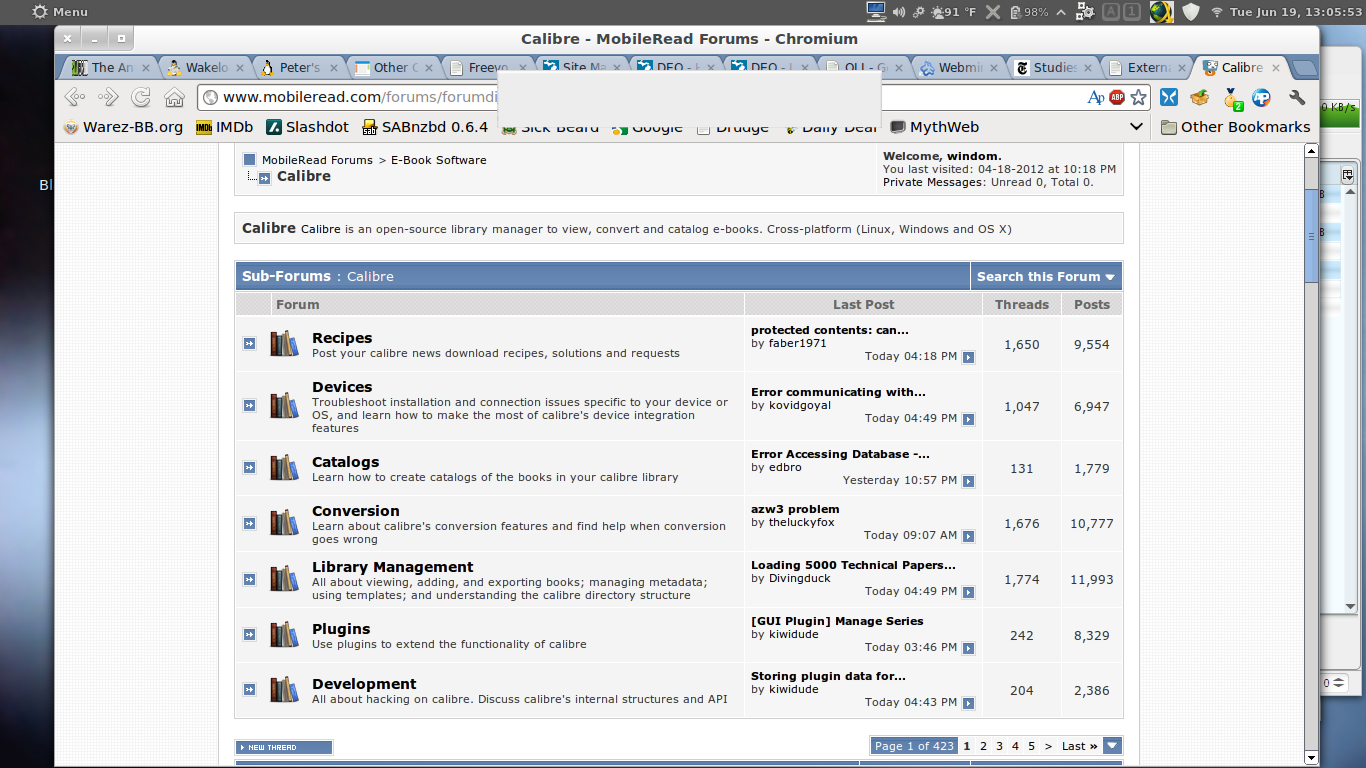Click the 'Ap' icon in the address bar
Image resolution: width=1366 pixels, height=768 pixels.
click(1096, 97)
